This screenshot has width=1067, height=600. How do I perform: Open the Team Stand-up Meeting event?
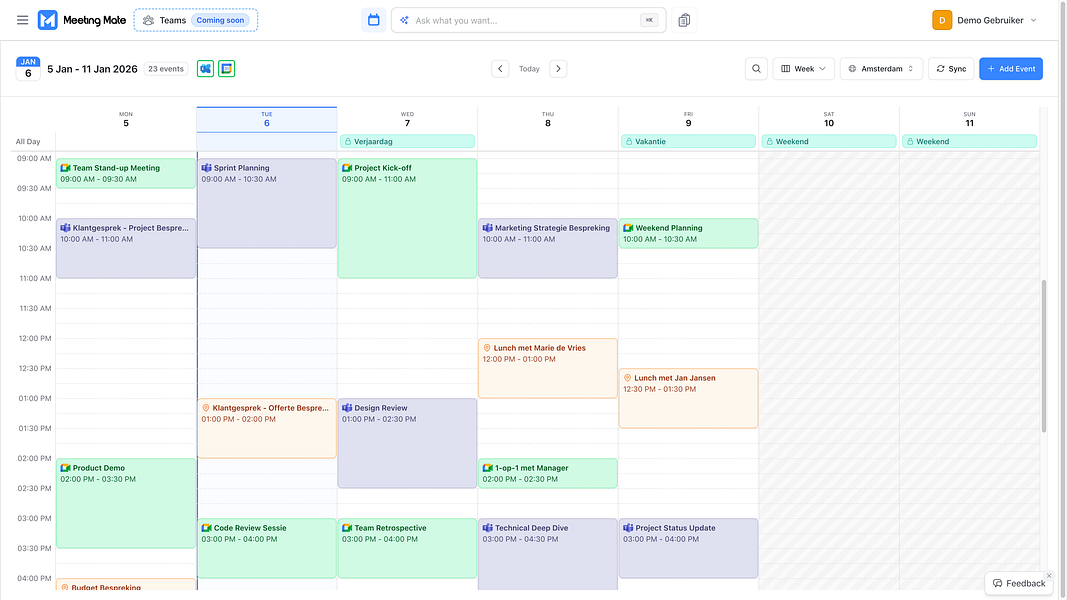[126, 173]
